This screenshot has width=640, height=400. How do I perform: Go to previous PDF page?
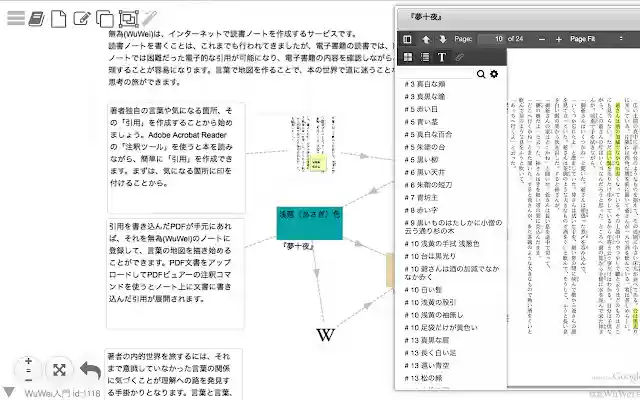[x=426, y=39]
